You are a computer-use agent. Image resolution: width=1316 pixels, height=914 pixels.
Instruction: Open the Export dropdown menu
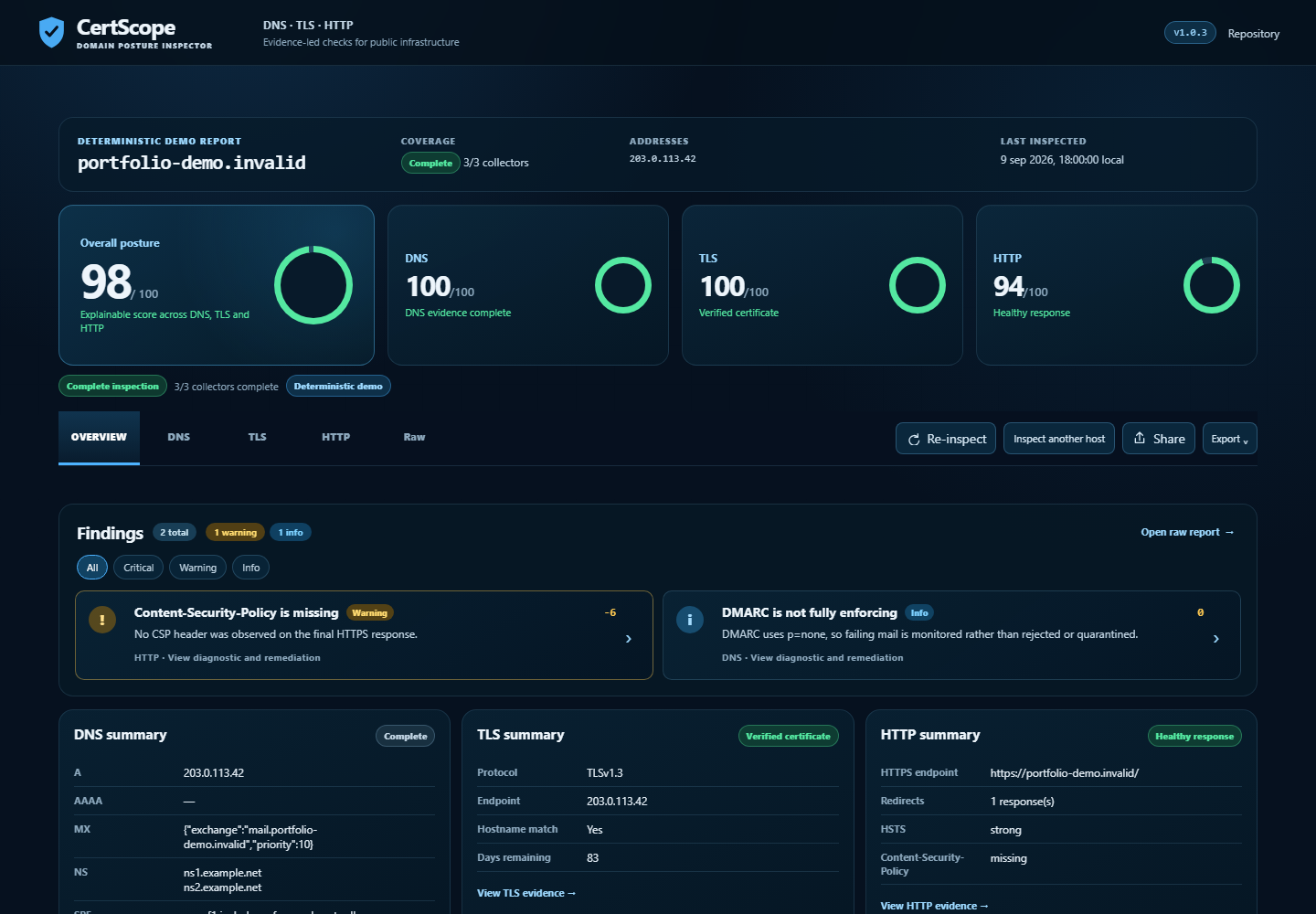[x=1229, y=439]
